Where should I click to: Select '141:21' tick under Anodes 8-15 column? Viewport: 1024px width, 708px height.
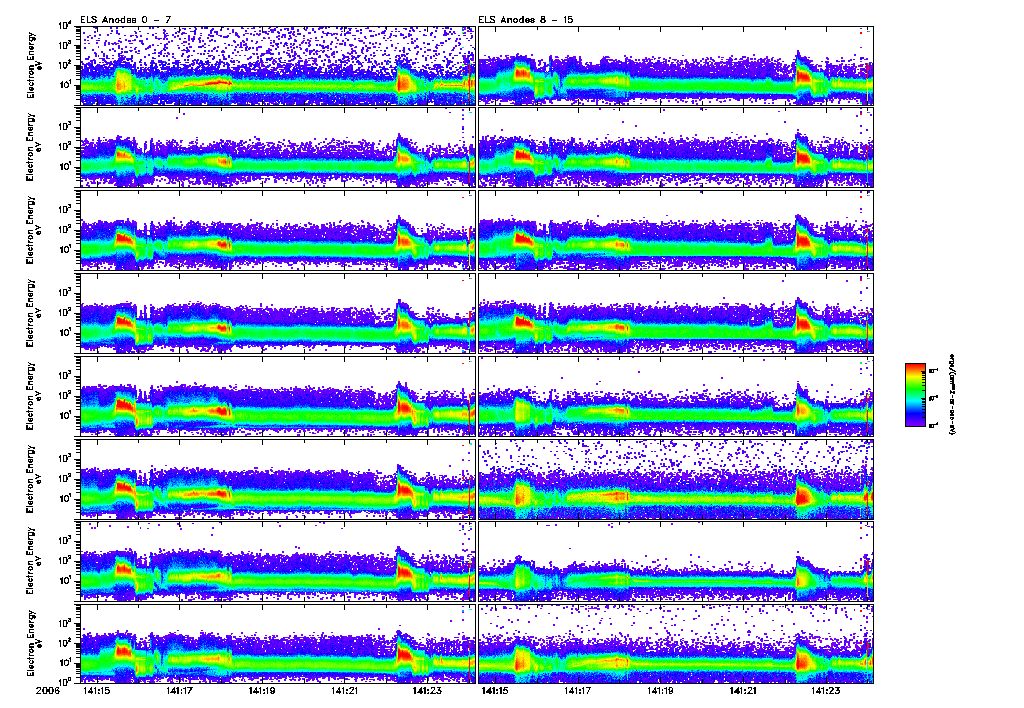coord(743,690)
